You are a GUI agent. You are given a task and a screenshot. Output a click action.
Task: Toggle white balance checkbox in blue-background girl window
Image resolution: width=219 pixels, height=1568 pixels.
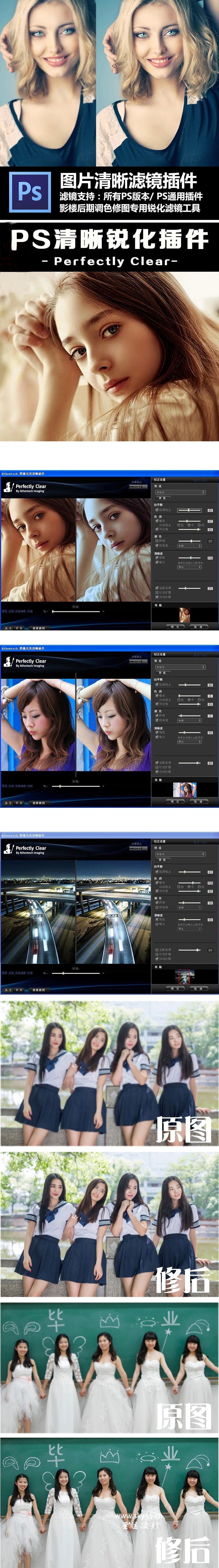point(157,685)
